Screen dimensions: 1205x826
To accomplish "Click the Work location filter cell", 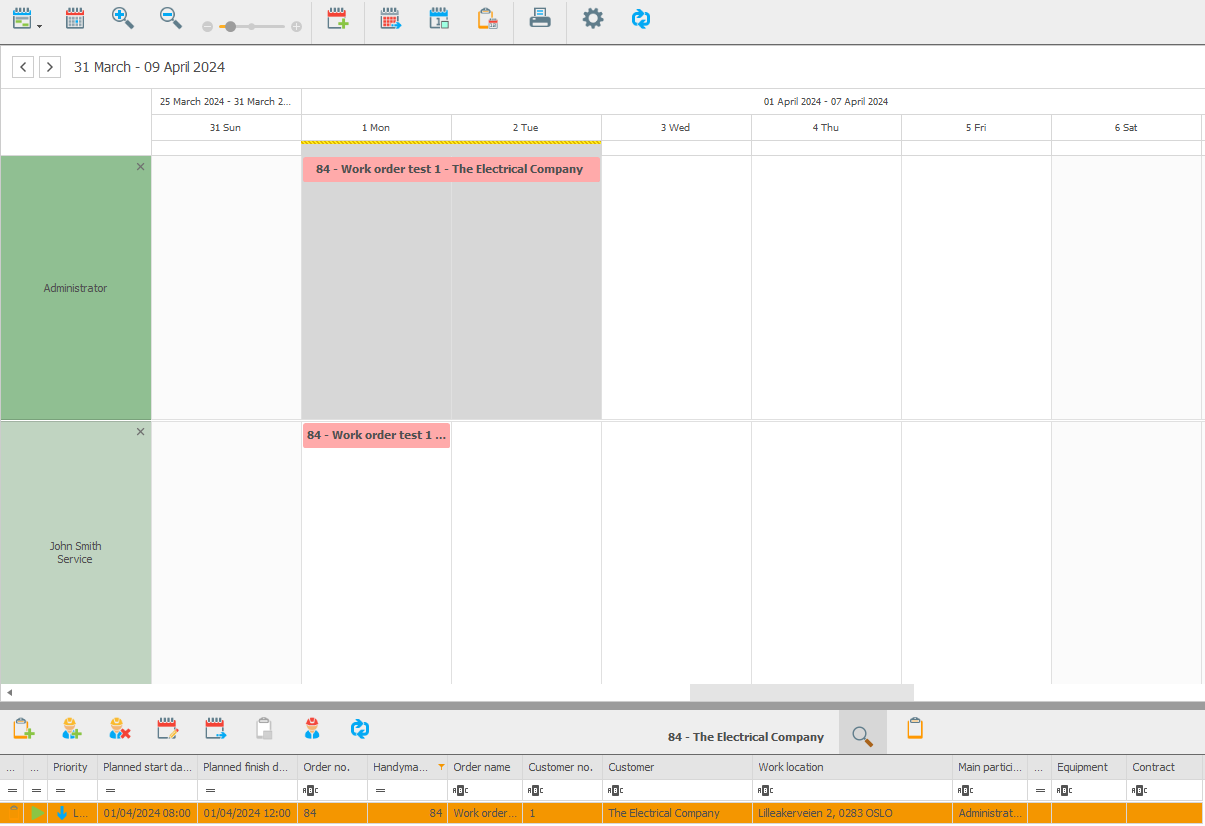I will 853,790.
